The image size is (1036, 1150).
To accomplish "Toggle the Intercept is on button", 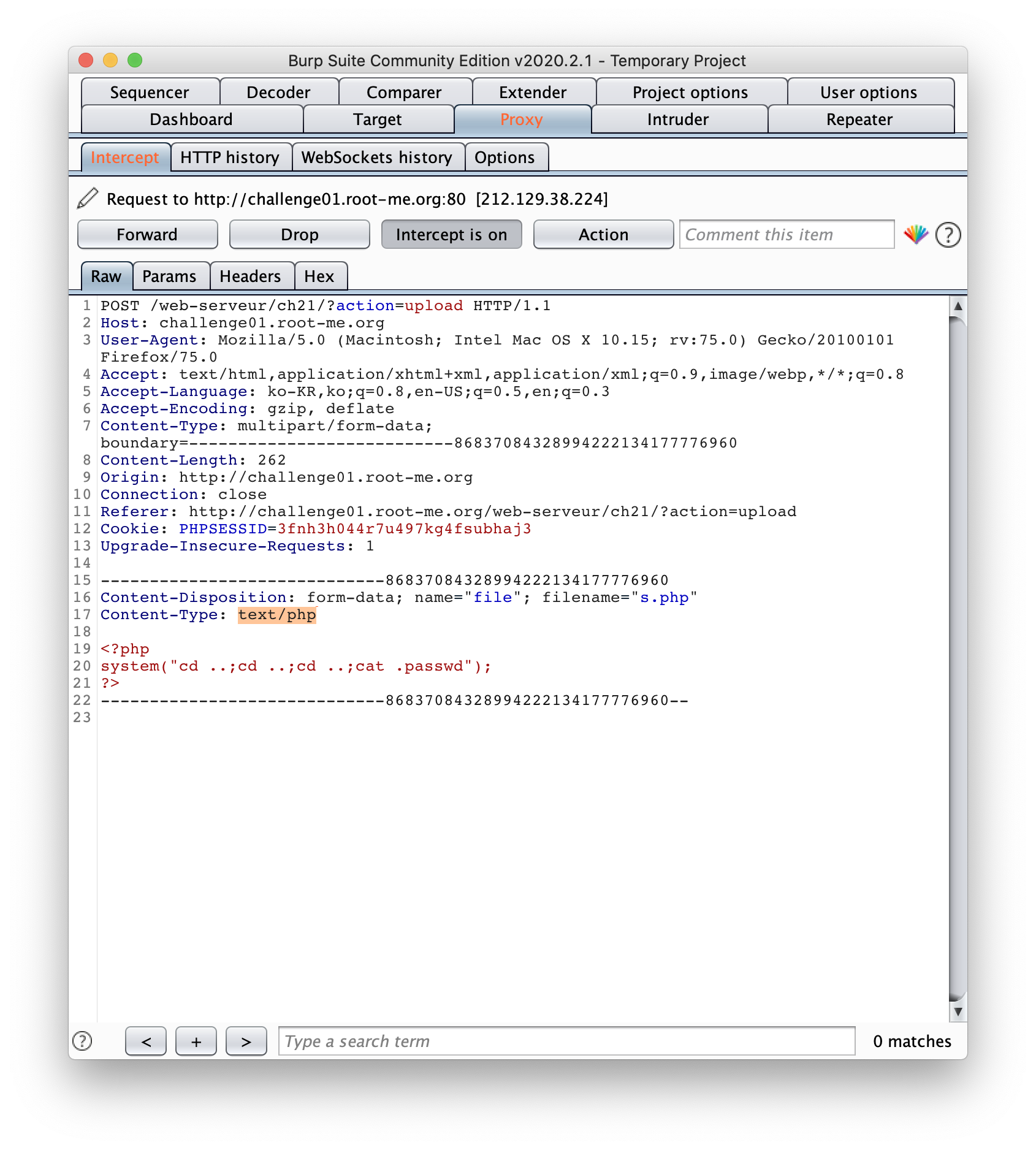I will pyautogui.click(x=452, y=235).
